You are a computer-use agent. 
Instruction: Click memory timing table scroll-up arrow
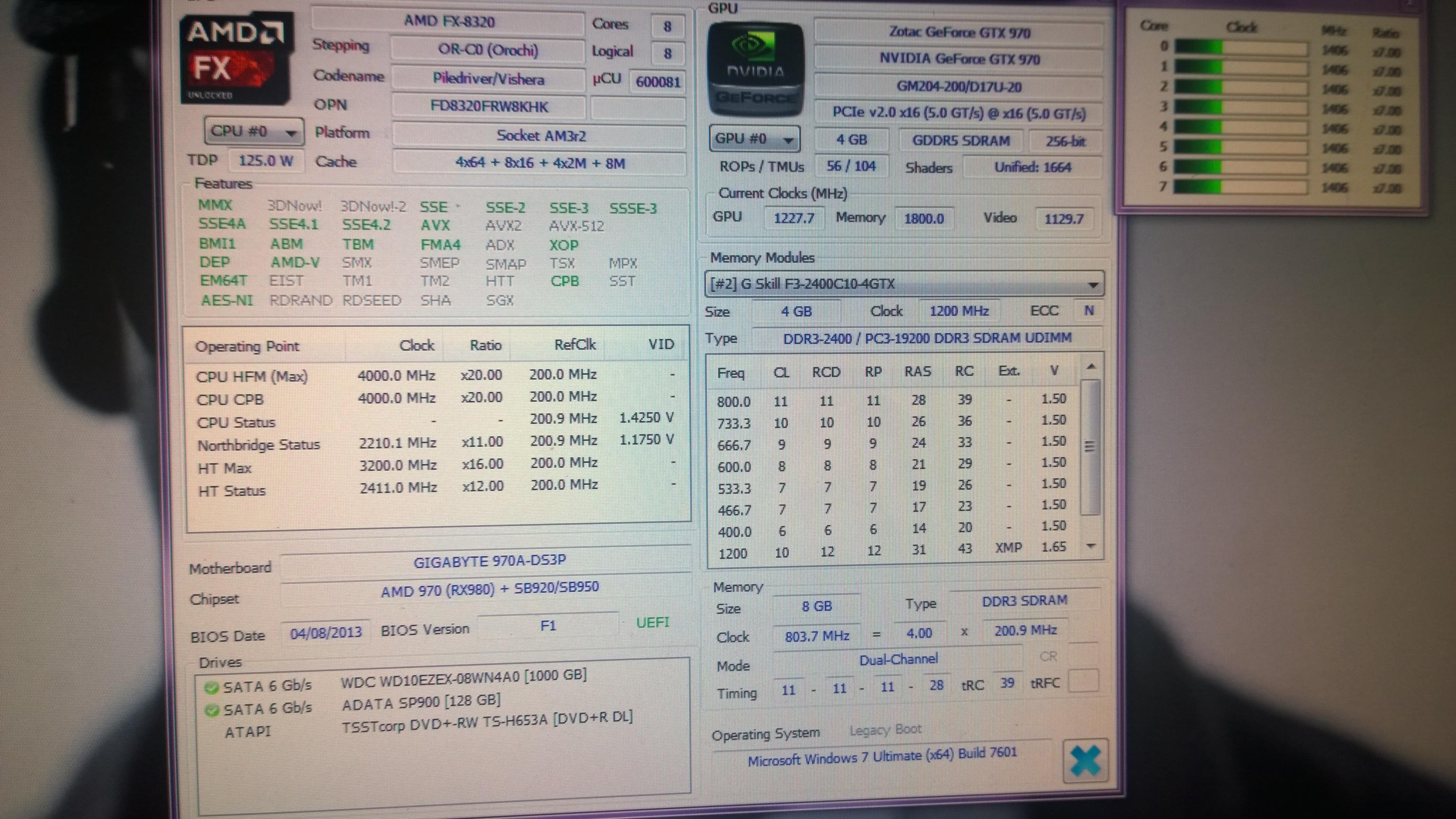click(x=1091, y=367)
